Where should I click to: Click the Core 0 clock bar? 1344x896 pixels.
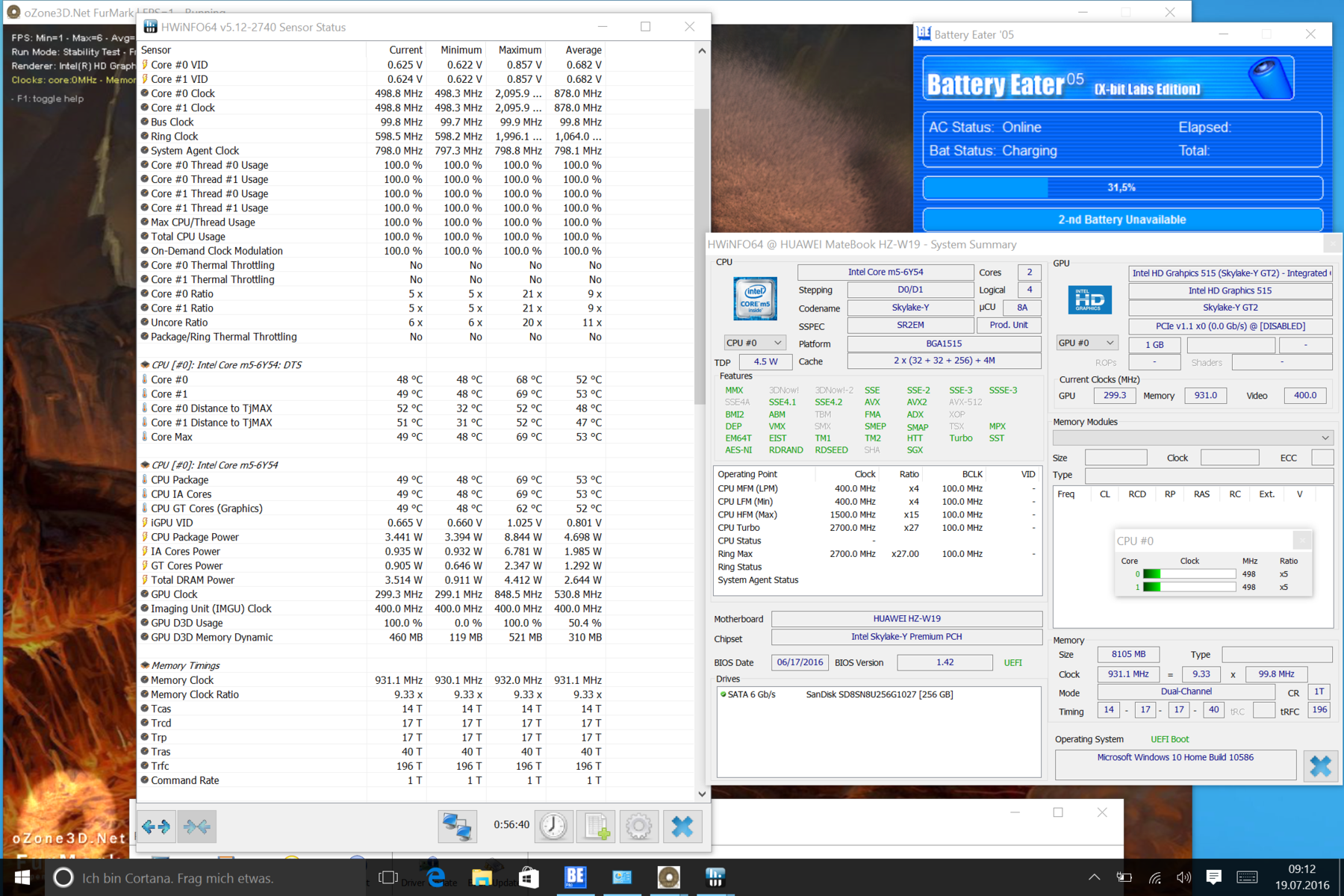coord(1189,574)
